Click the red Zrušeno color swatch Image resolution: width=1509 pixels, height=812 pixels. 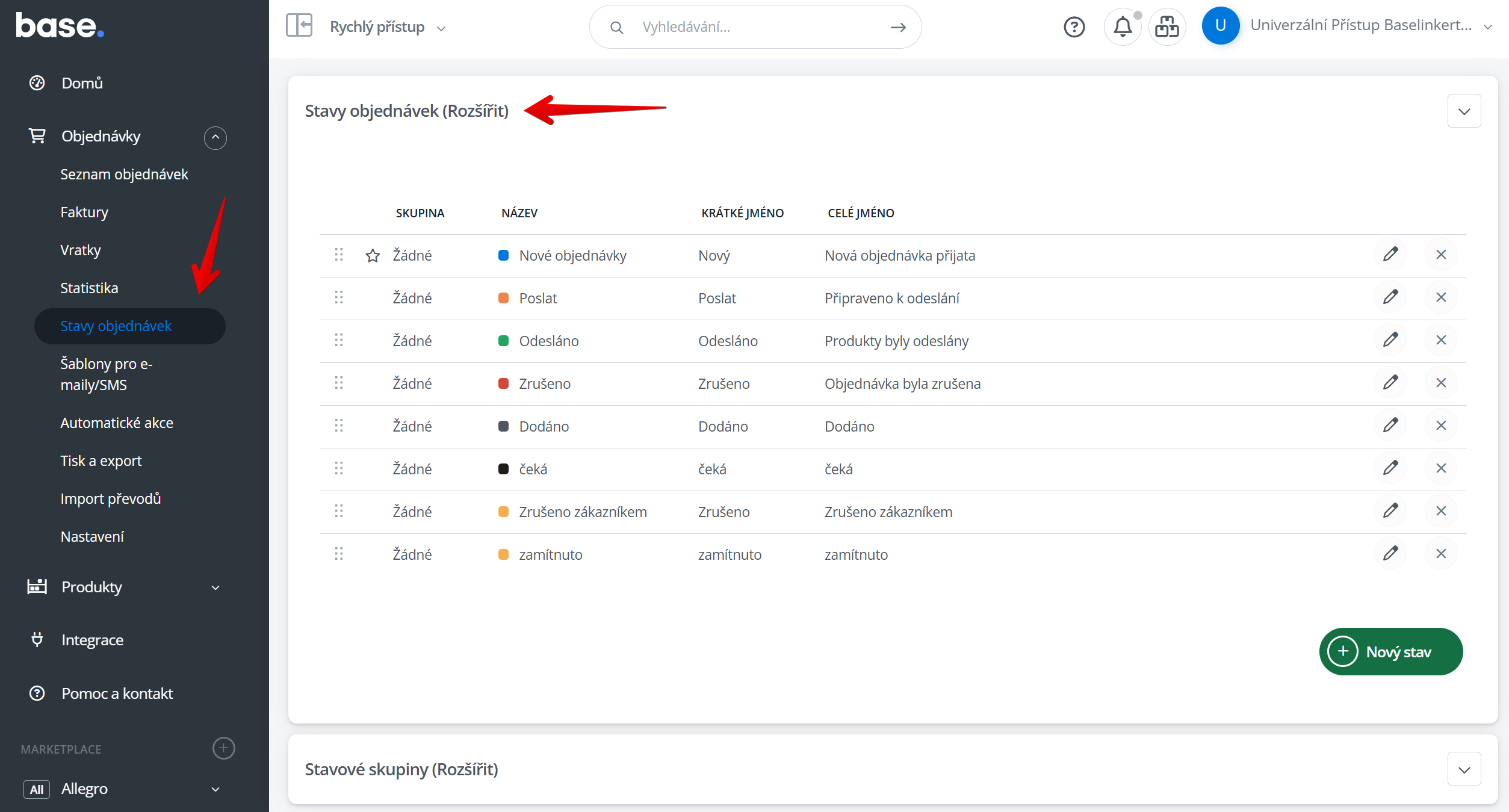pos(503,383)
